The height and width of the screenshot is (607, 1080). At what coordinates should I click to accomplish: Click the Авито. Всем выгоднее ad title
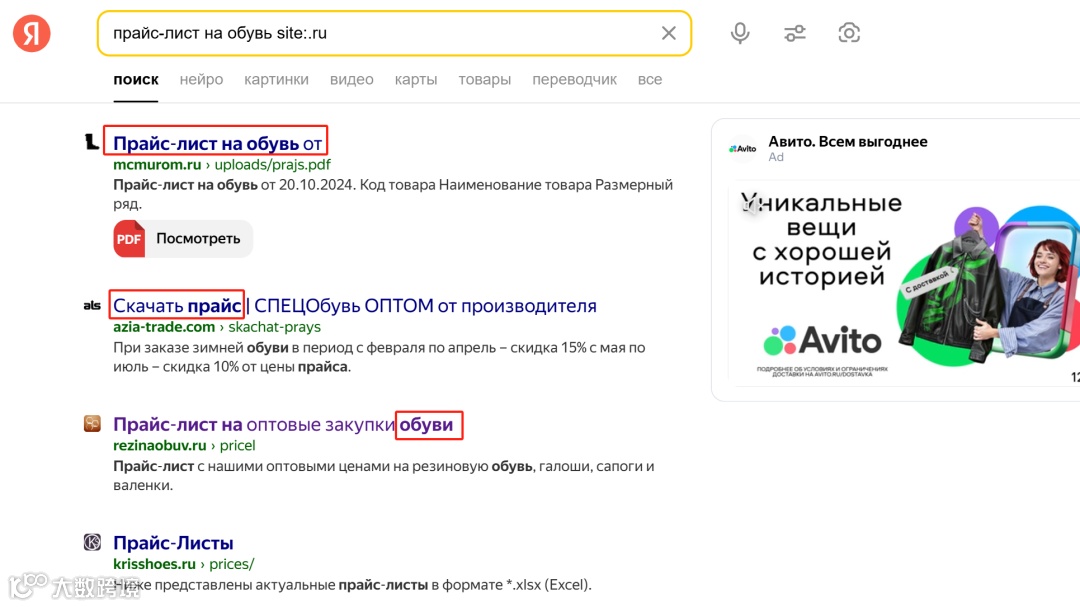coord(848,141)
